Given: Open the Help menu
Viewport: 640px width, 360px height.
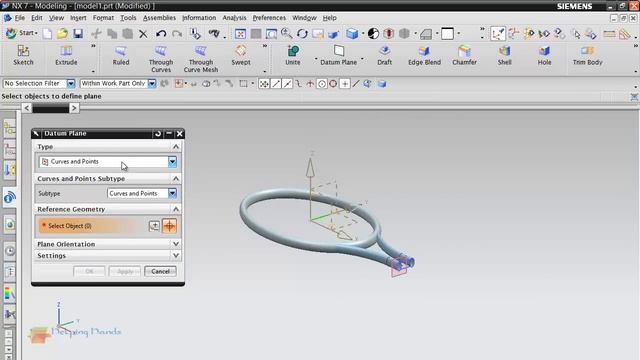Looking at the screenshot, I should 329,18.
